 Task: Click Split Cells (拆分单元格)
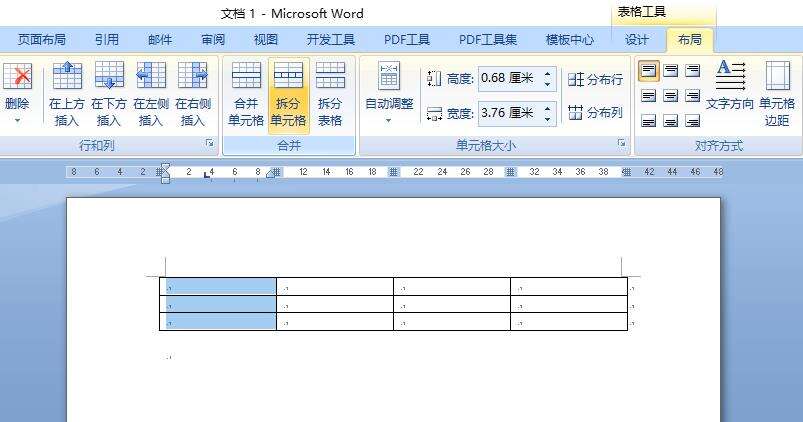(288, 95)
